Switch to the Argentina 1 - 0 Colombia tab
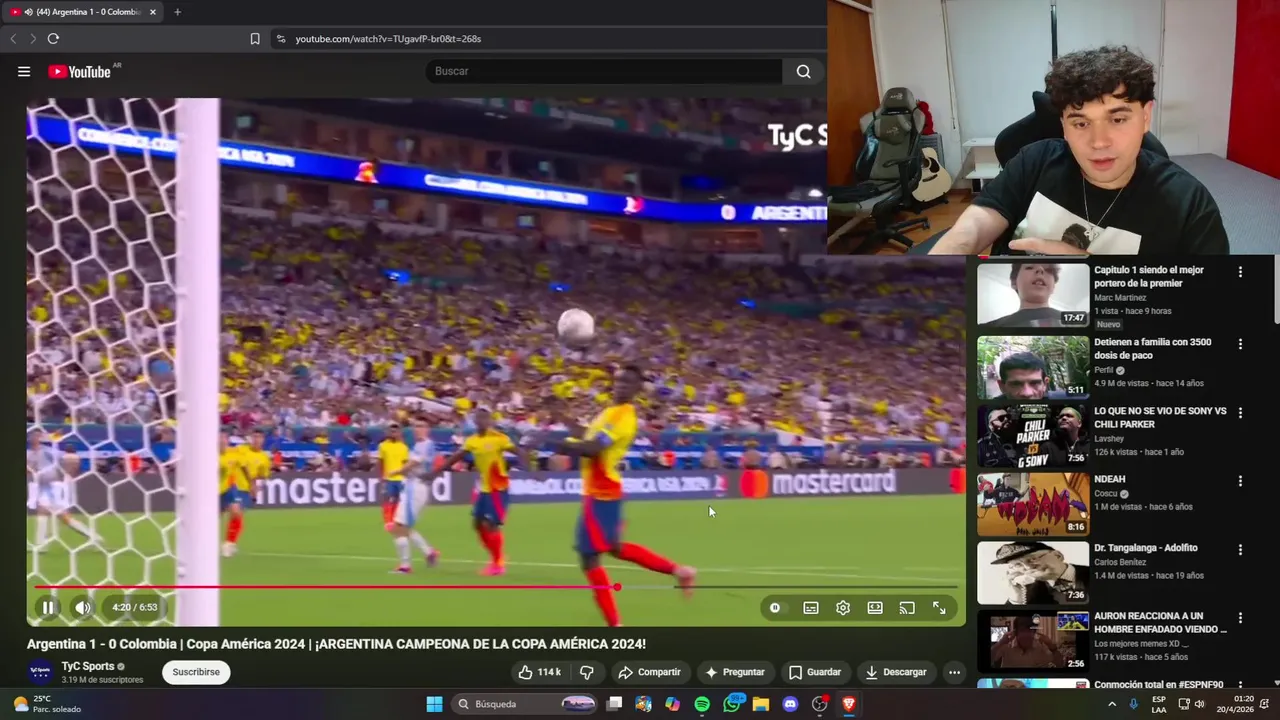1280x720 pixels. tap(82, 12)
